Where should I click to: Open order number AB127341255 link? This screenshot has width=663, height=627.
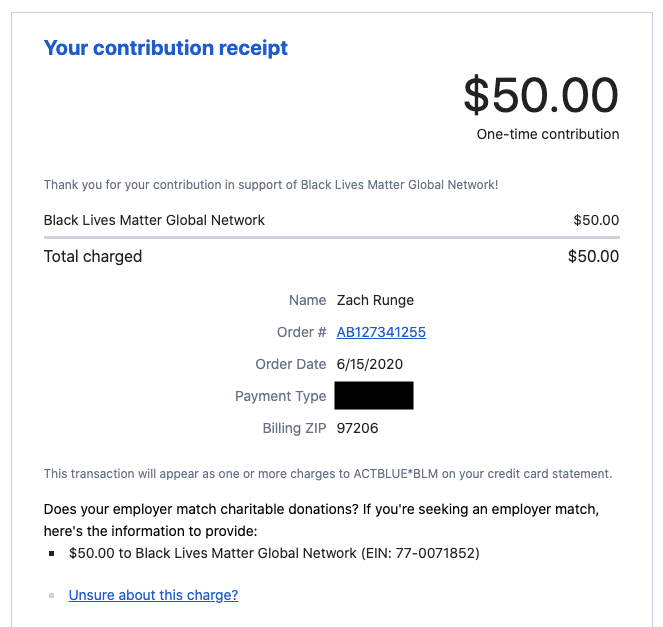[381, 332]
